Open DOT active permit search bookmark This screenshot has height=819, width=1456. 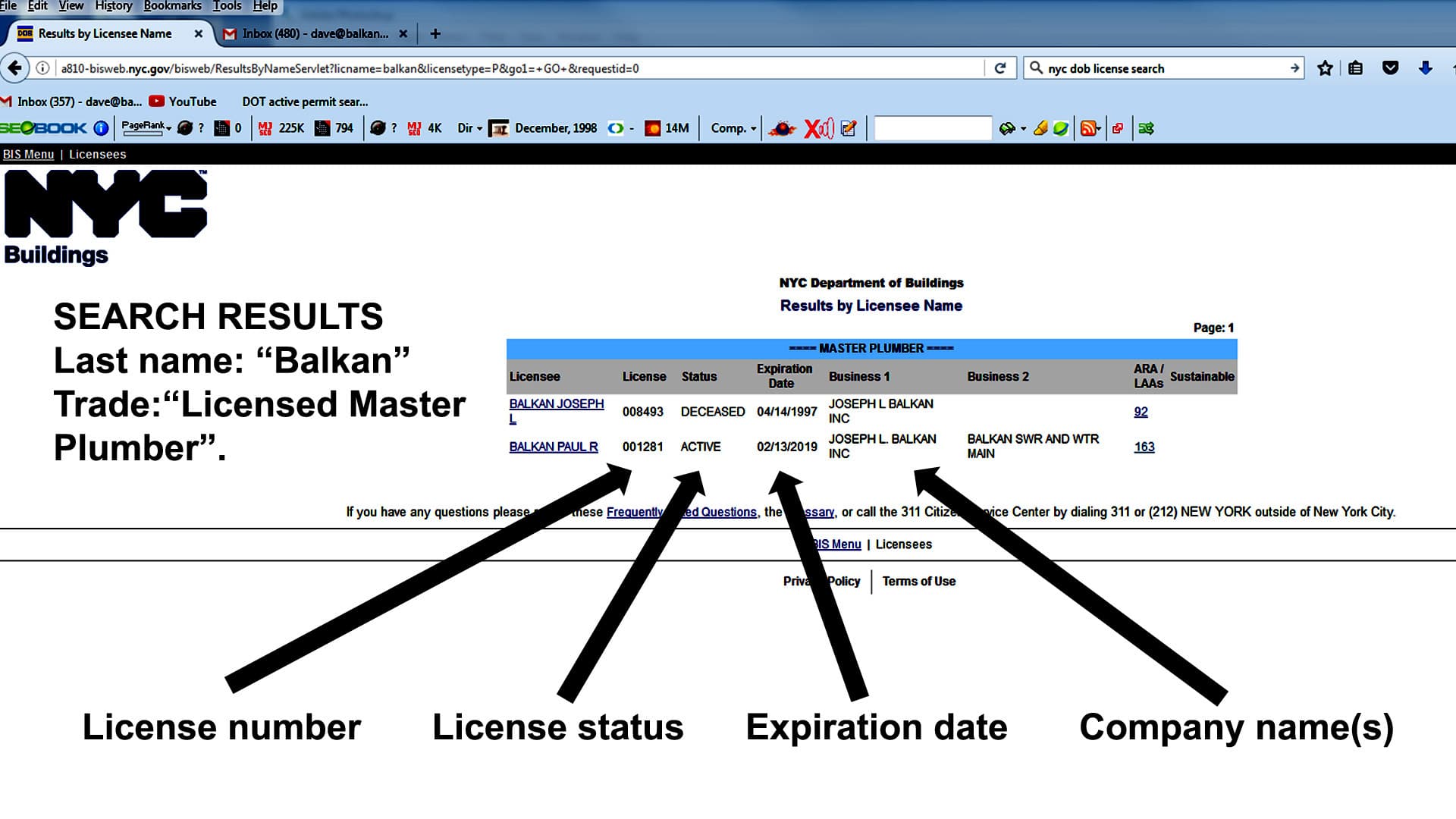click(305, 102)
